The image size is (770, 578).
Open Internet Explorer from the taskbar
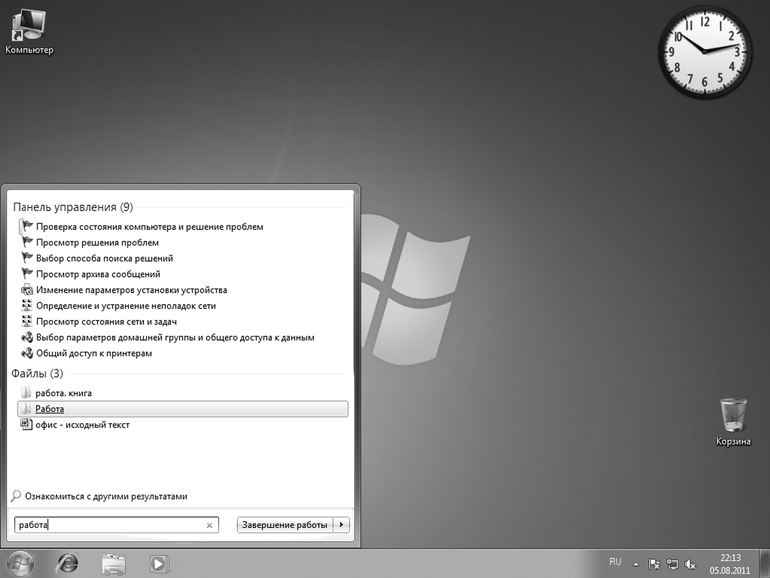68,563
